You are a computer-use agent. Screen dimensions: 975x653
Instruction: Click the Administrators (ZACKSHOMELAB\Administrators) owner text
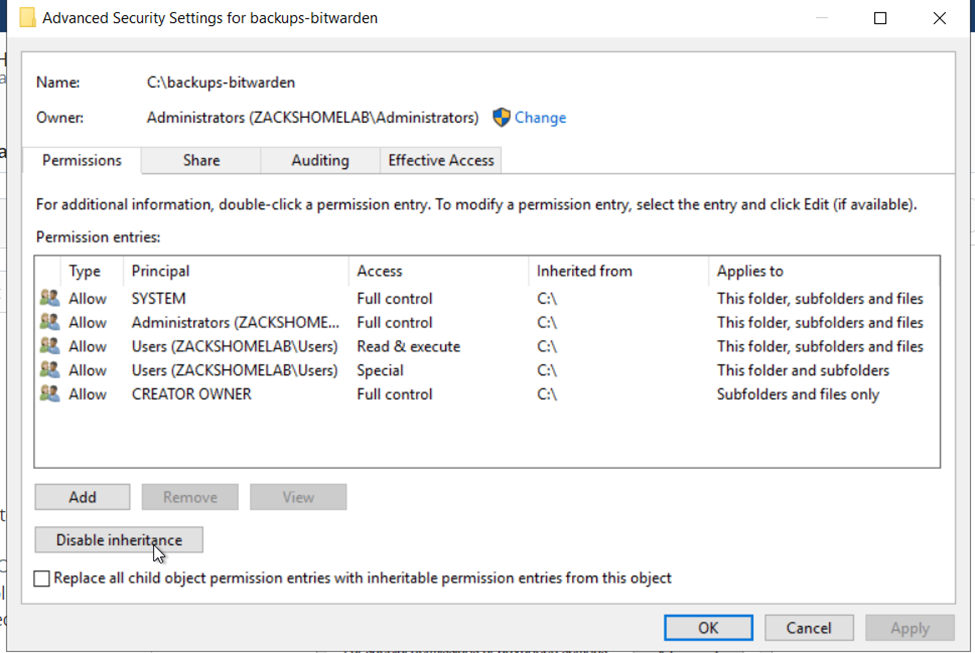313,118
